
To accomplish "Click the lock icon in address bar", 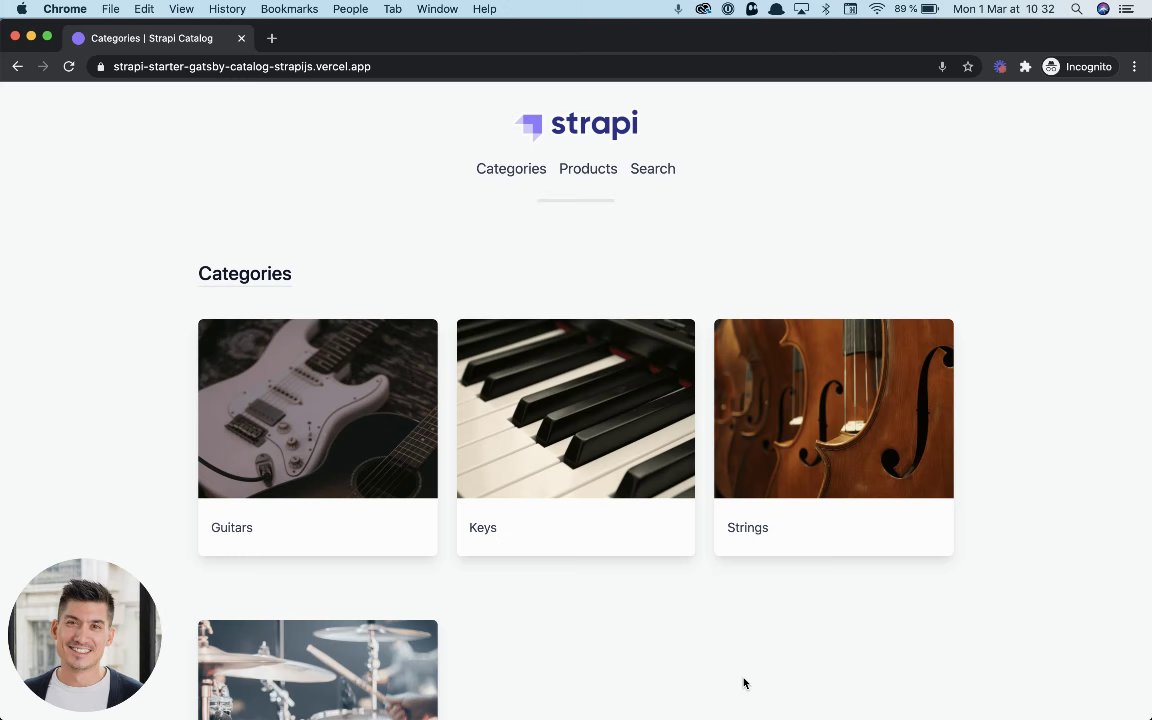I will point(101,67).
